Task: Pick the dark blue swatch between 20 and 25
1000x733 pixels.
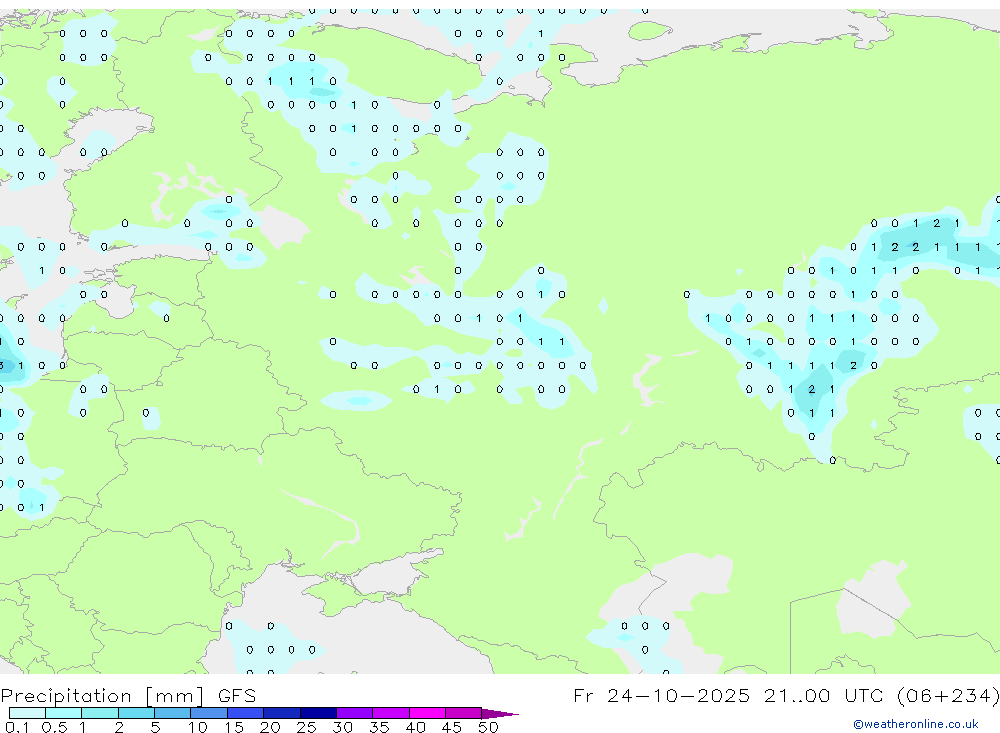Action: (x=282, y=713)
